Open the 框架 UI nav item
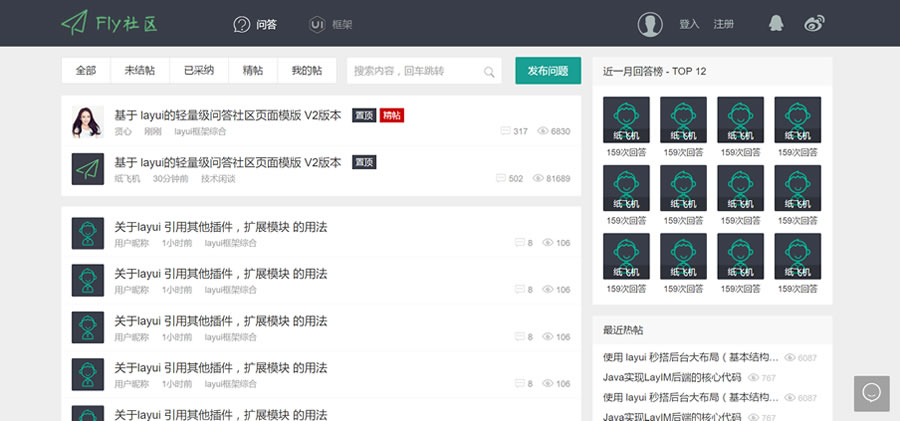900x421 pixels. tap(330, 23)
